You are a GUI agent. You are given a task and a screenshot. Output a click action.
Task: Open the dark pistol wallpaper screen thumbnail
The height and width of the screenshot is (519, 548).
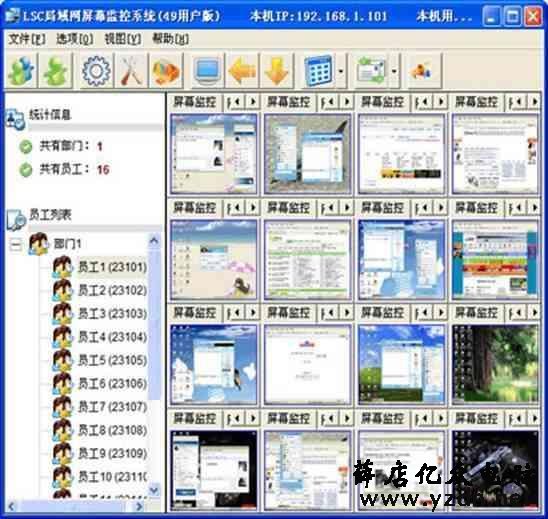(495, 470)
